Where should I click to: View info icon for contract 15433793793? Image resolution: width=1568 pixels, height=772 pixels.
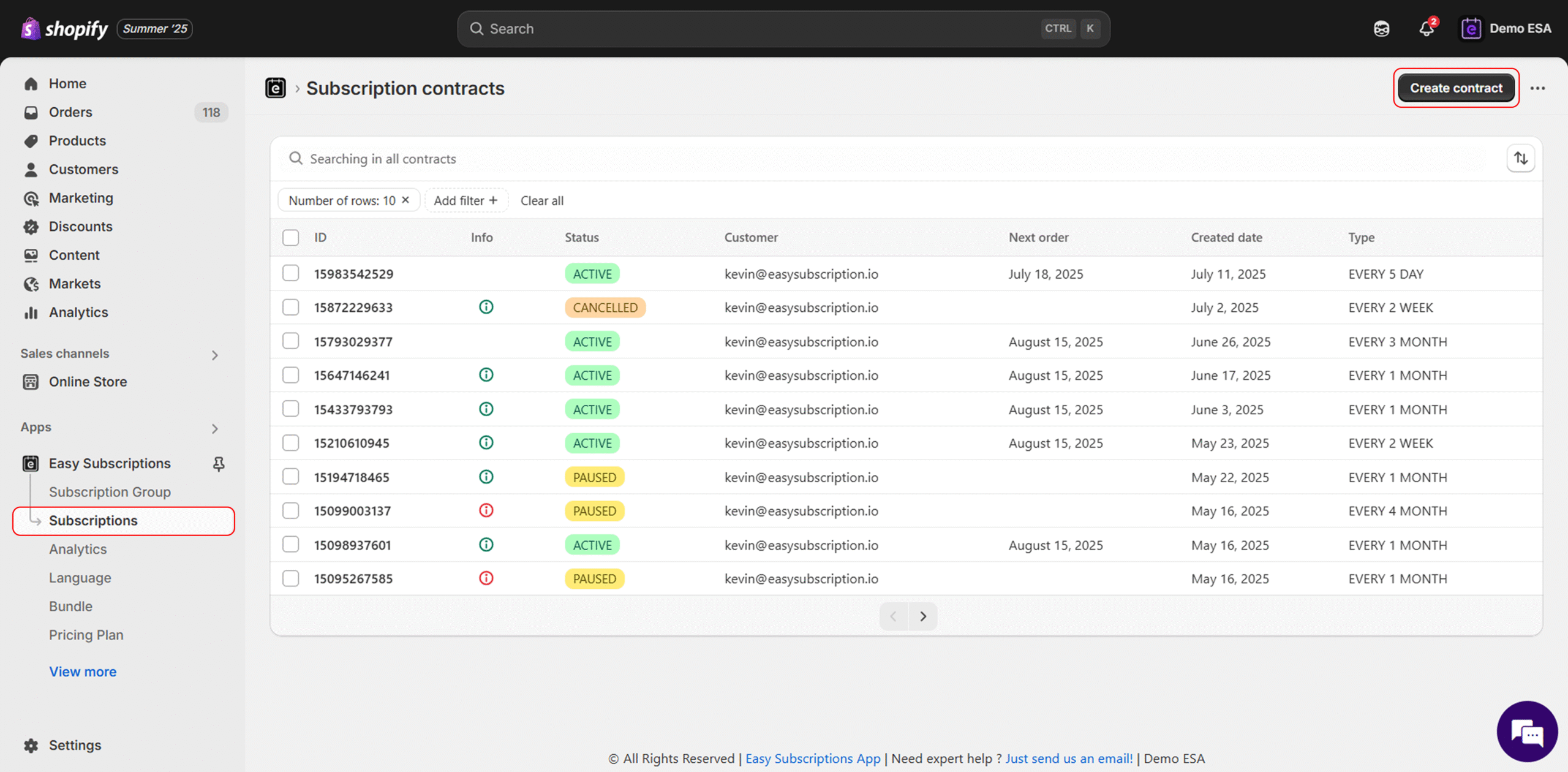pos(486,409)
